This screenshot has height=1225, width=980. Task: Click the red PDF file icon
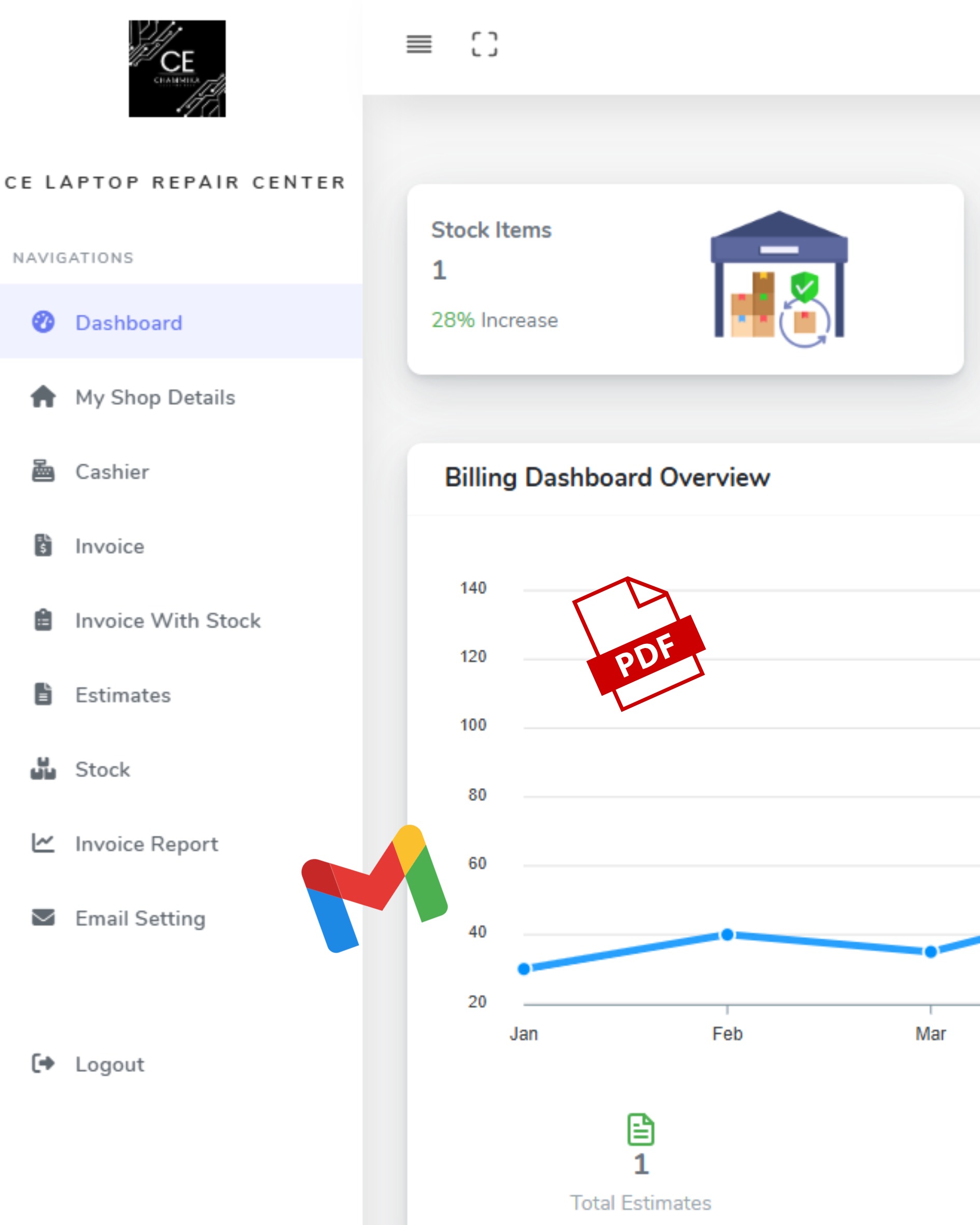pyautogui.click(x=639, y=644)
